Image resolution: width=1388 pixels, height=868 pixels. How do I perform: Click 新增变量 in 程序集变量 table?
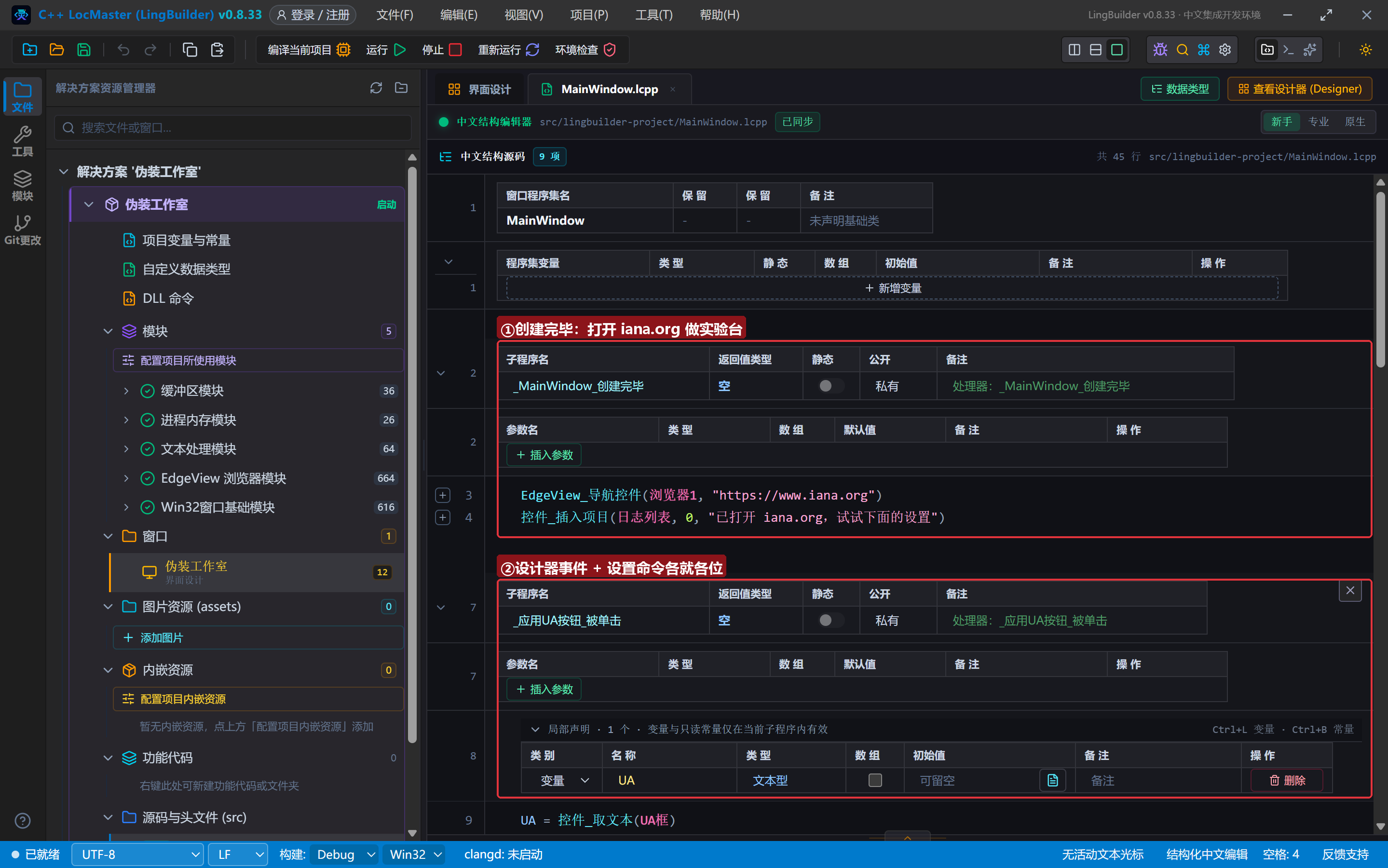(892, 287)
